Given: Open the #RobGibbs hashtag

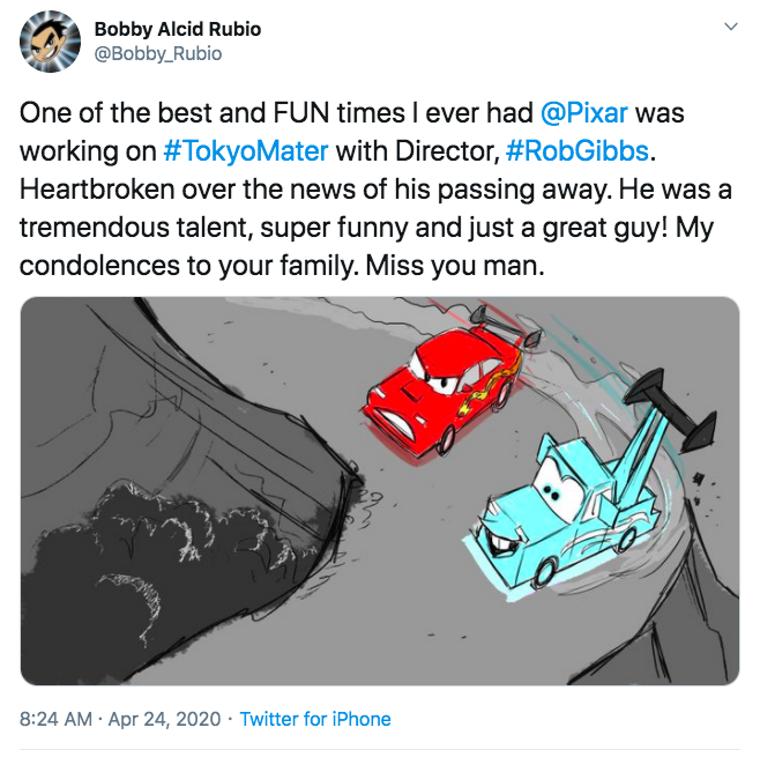Looking at the screenshot, I should click(x=577, y=151).
